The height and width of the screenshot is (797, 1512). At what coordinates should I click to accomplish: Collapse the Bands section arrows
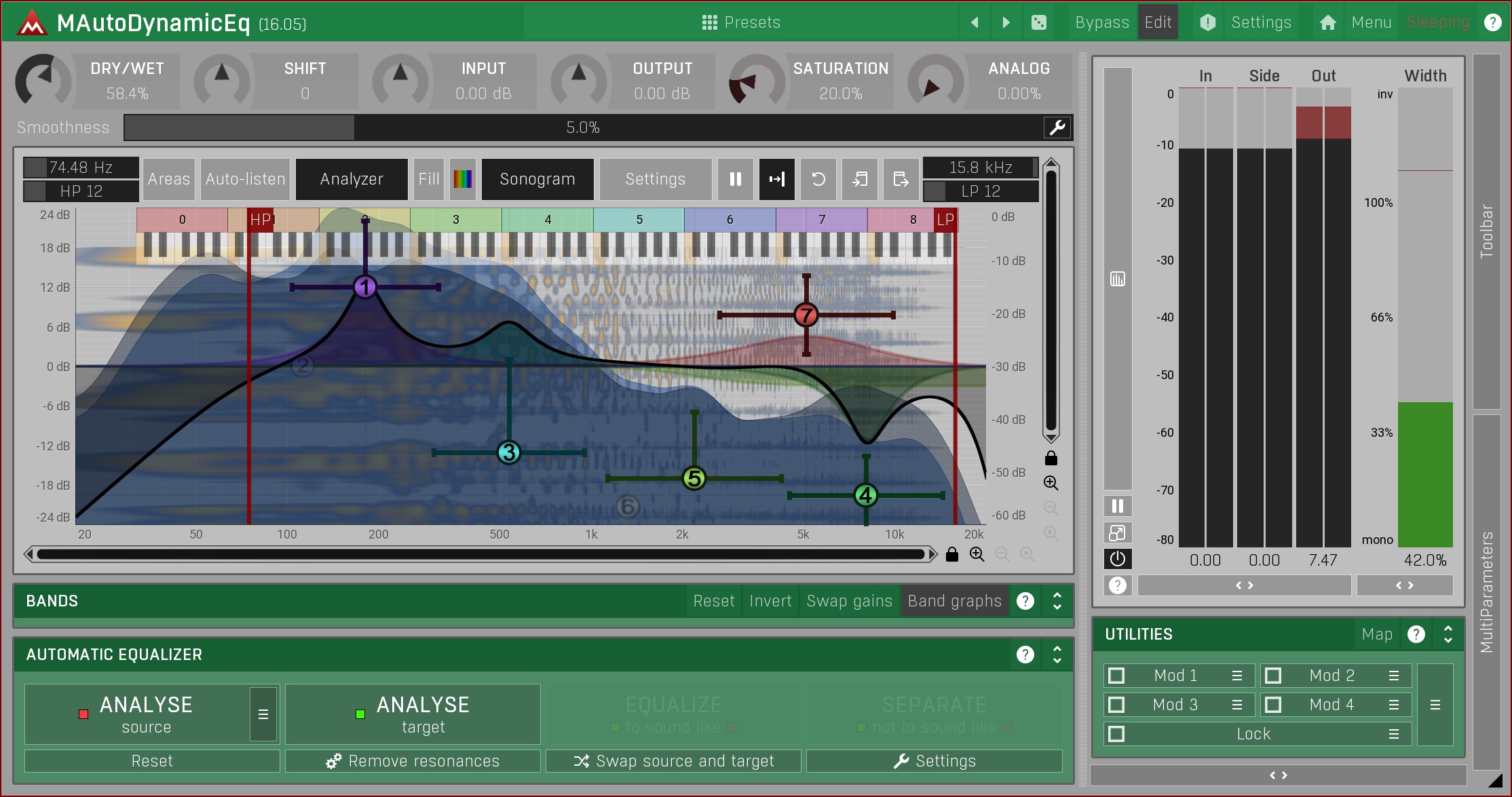[x=1057, y=601]
